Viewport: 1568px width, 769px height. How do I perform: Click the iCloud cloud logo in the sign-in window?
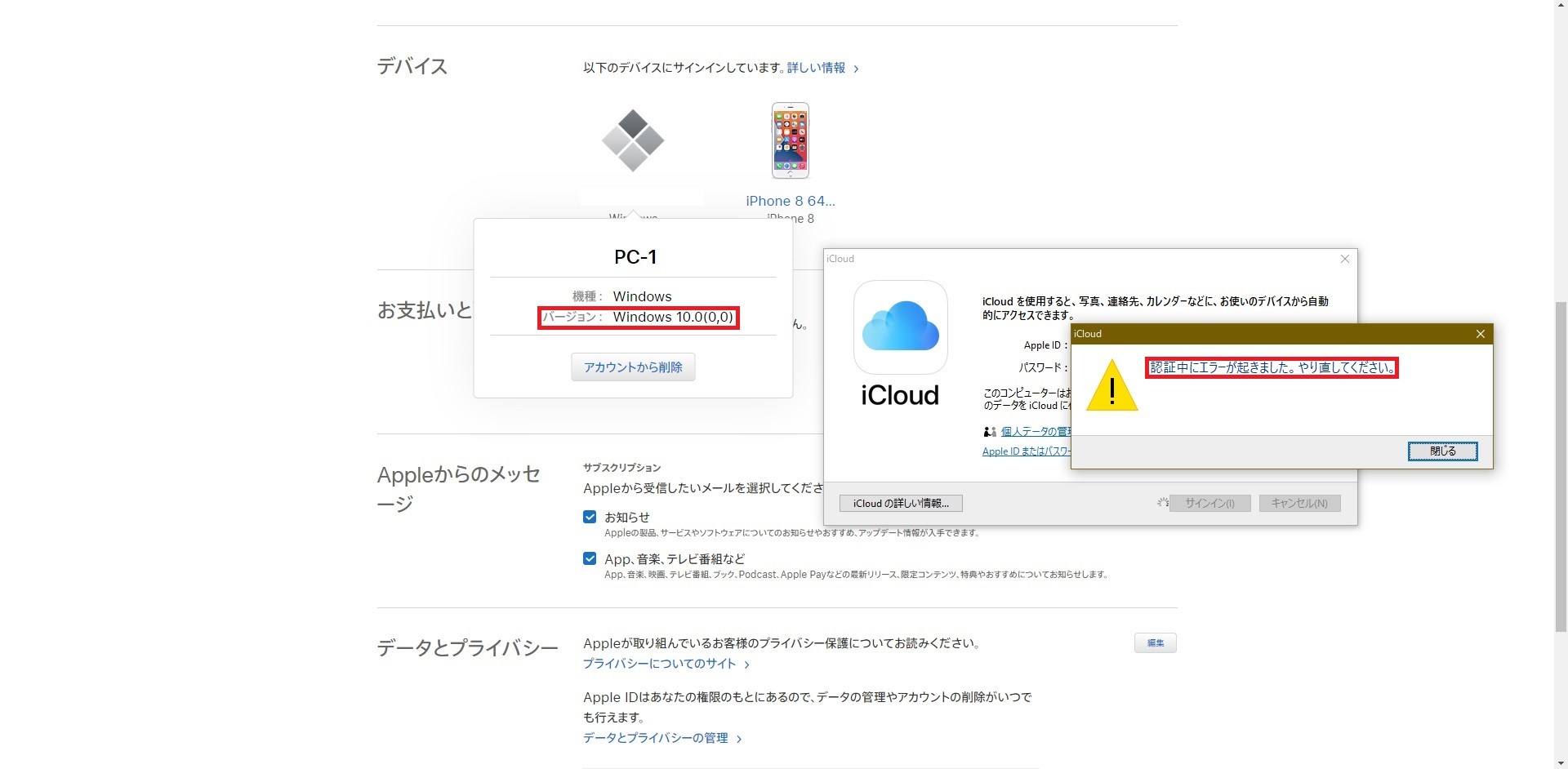point(900,327)
